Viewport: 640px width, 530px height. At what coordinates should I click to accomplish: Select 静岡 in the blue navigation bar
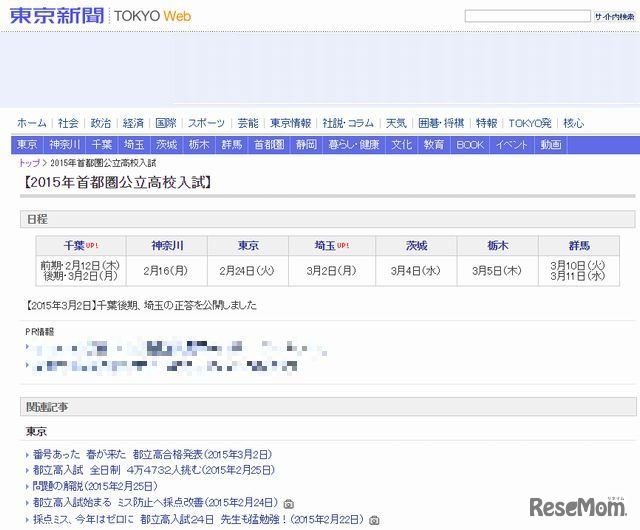(x=306, y=145)
